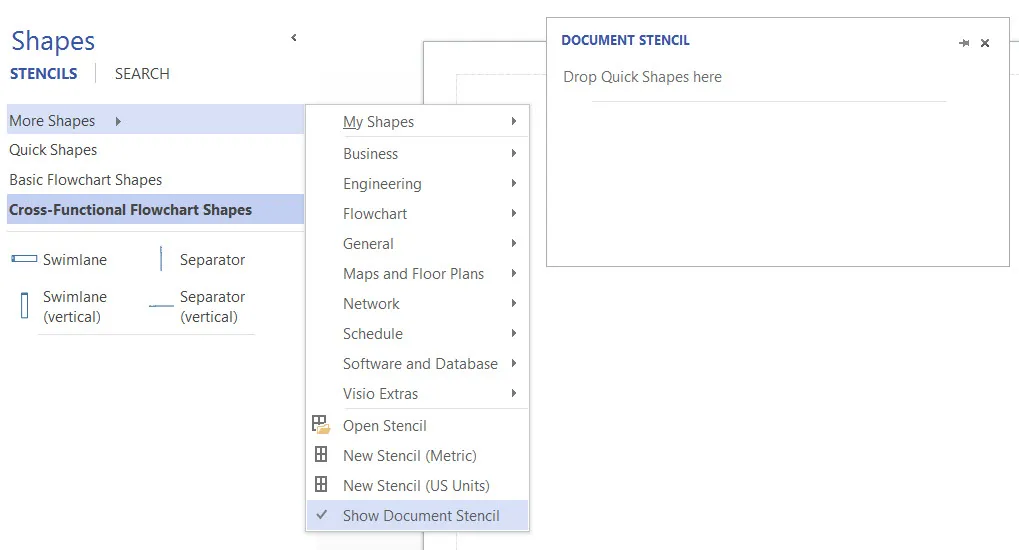
Task: Choose the Separator (vertical) shape icon
Action: pyautogui.click(x=161, y=306)
